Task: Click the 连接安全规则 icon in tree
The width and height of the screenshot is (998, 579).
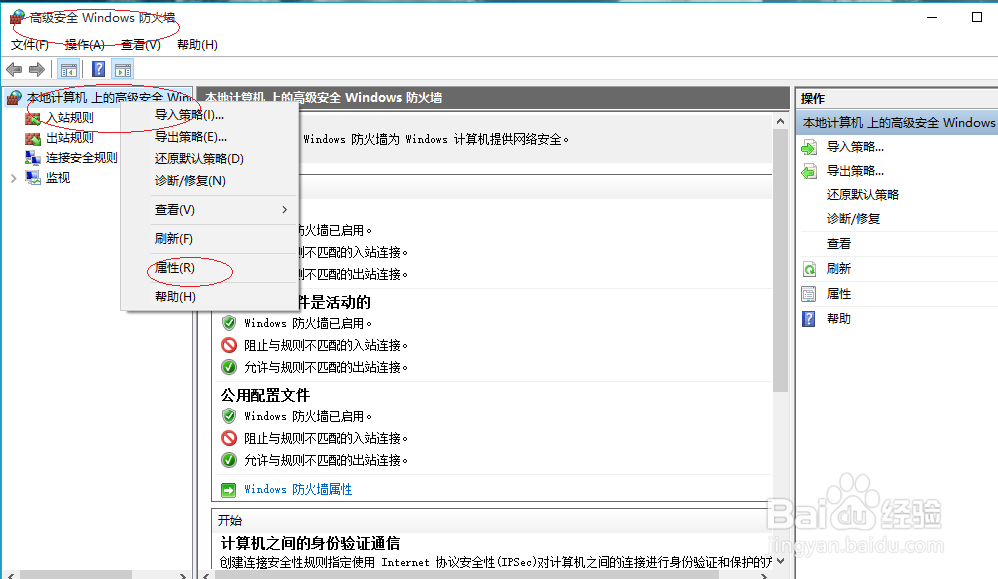Action: tap(33, 158)
